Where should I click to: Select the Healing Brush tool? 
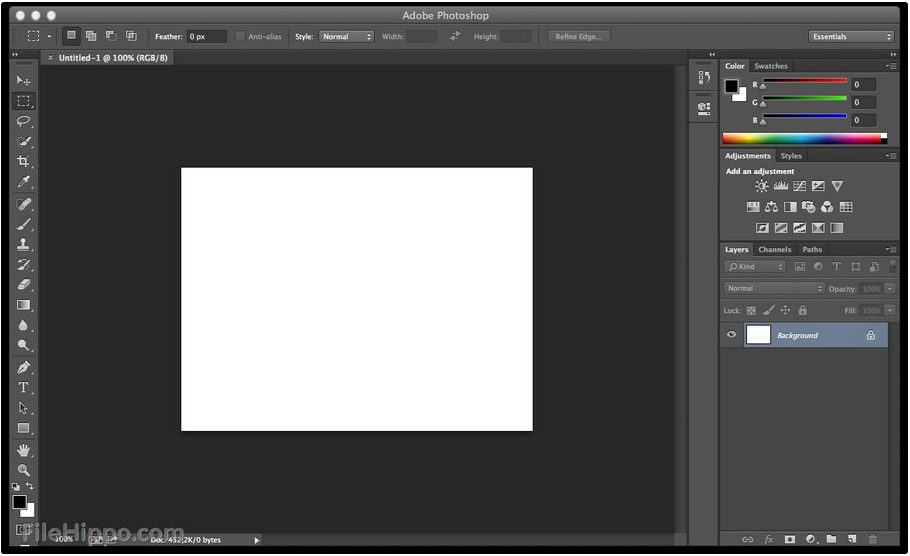pyautogui.click(x=23, y=204)
